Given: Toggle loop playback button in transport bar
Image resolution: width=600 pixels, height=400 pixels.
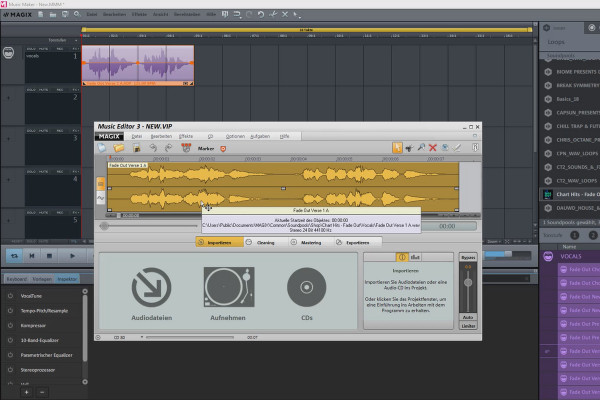Looking at the screenshot, I should (x=14, y=256).
